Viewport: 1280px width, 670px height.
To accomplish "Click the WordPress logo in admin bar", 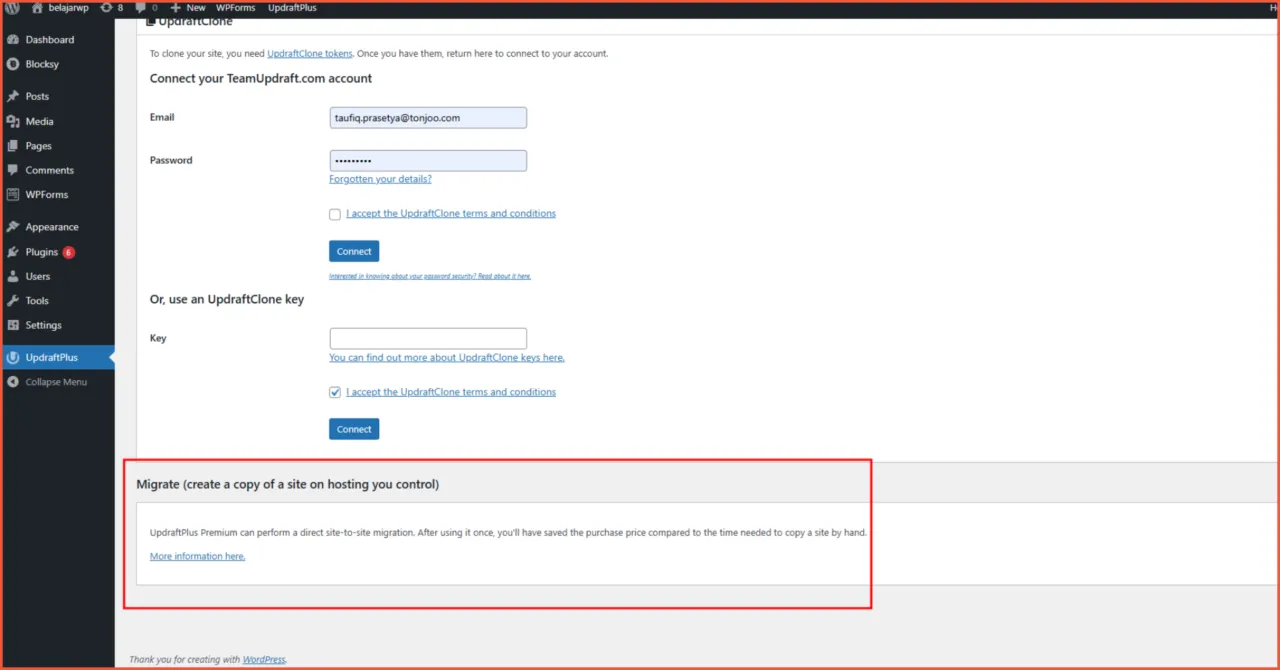I will click(x=11, y=7).
